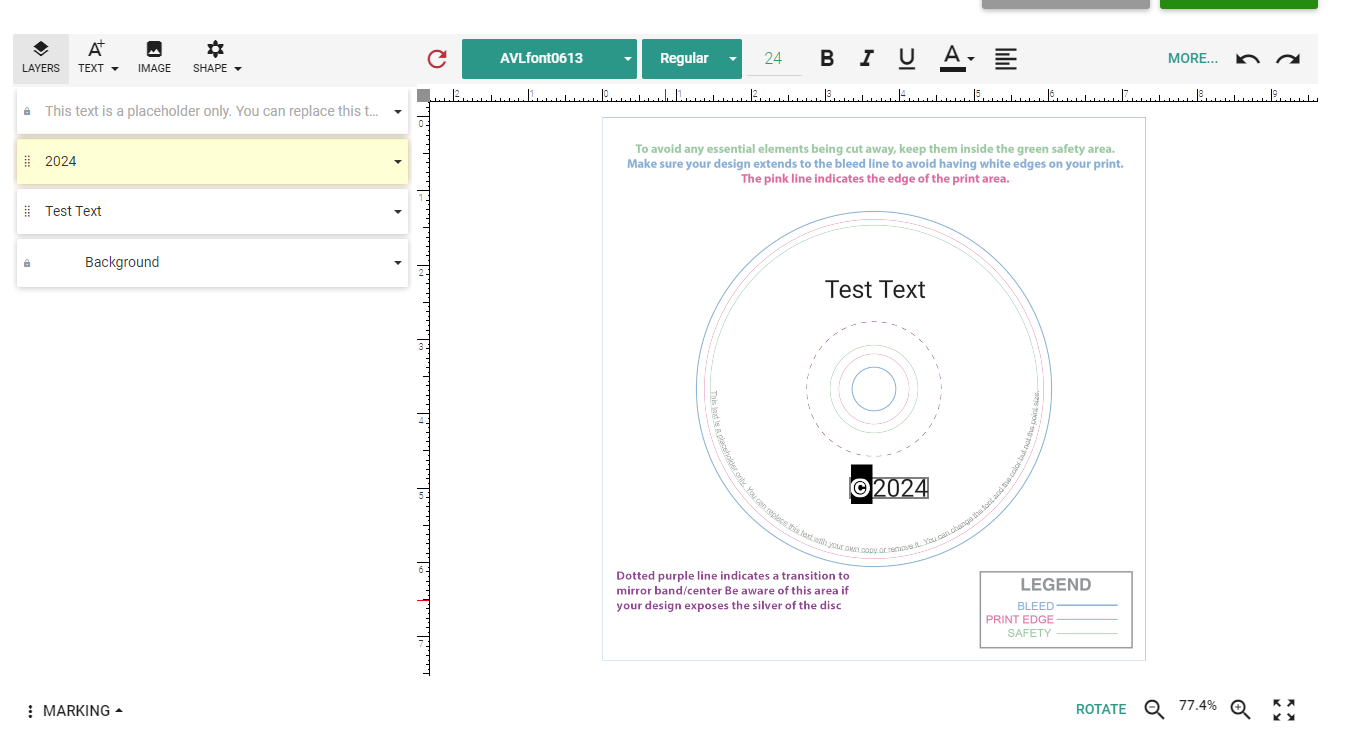1372x744 pixels.
Task: Open the Marking menu
Action: 75,711
